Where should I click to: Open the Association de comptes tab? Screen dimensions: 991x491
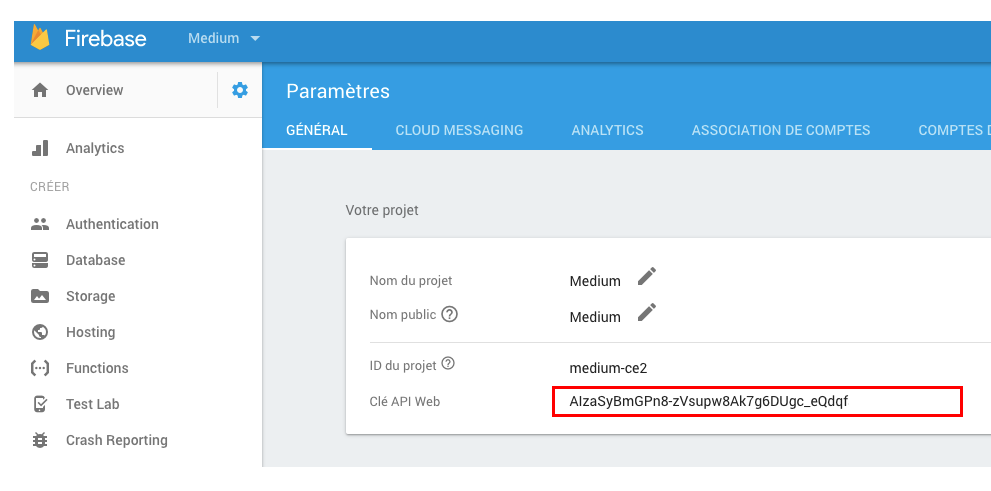click(x=781, y=130)
